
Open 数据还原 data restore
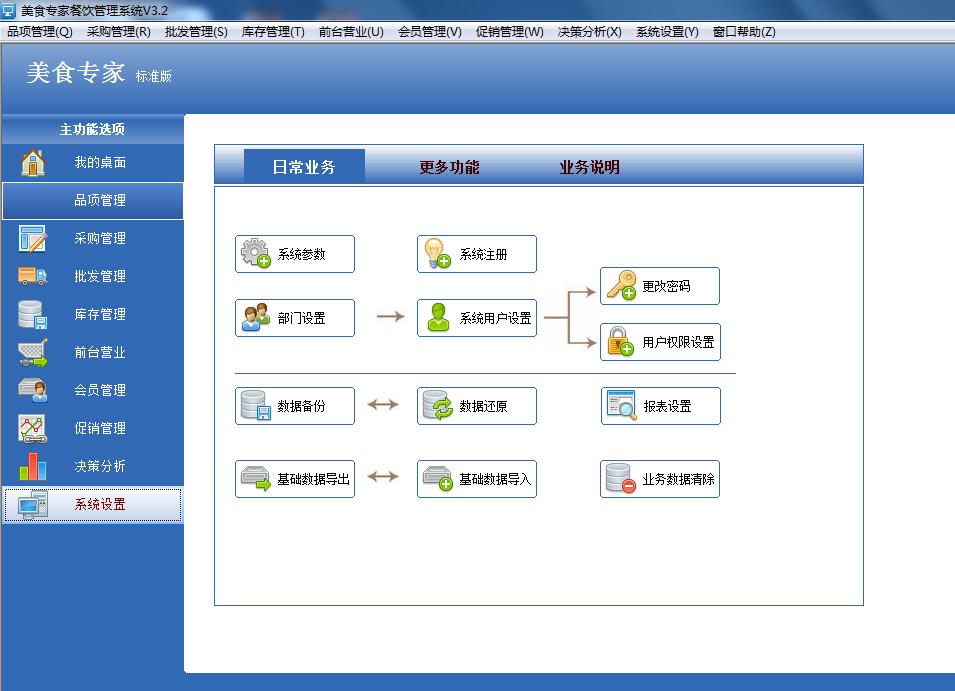point(476,405)
